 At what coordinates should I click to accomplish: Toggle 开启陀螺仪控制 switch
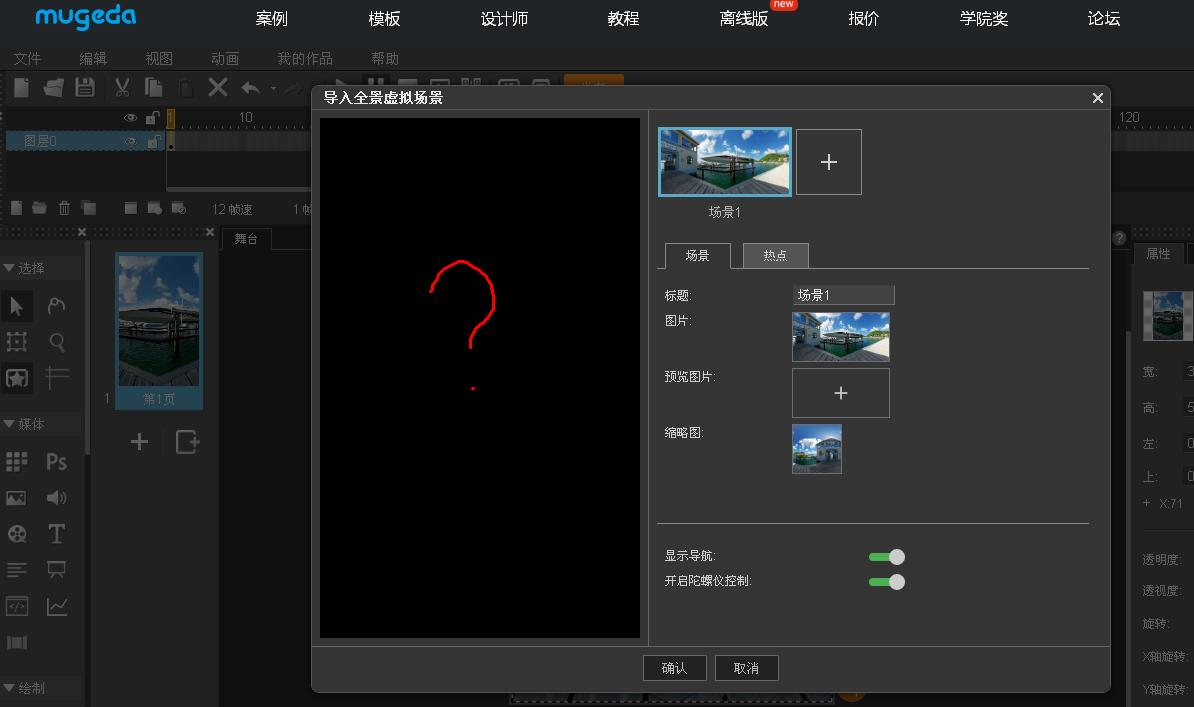886,582
